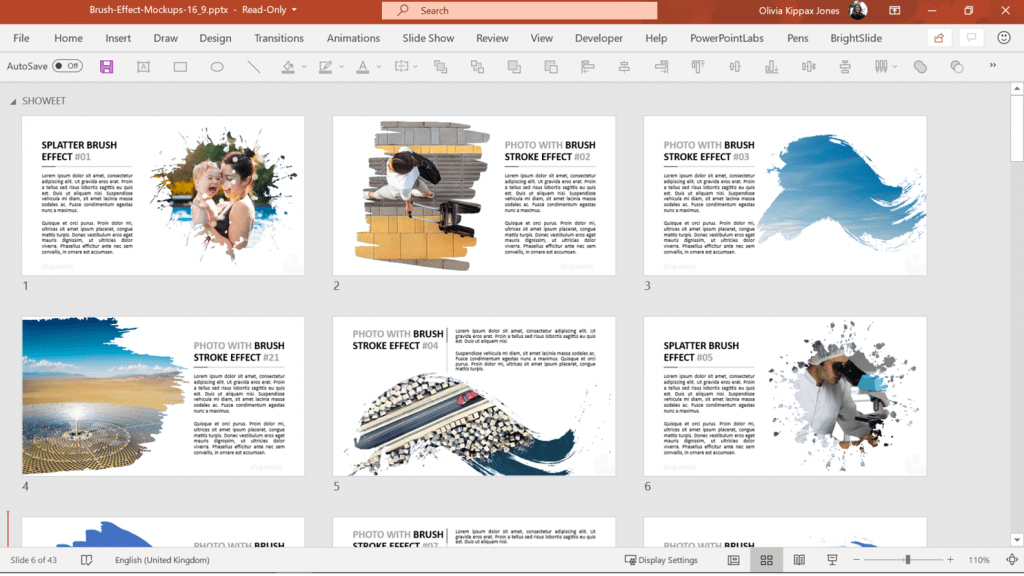Open the BrightSlide ribbon tab
Screen dimensions: 1024x576
click(855, 38)
